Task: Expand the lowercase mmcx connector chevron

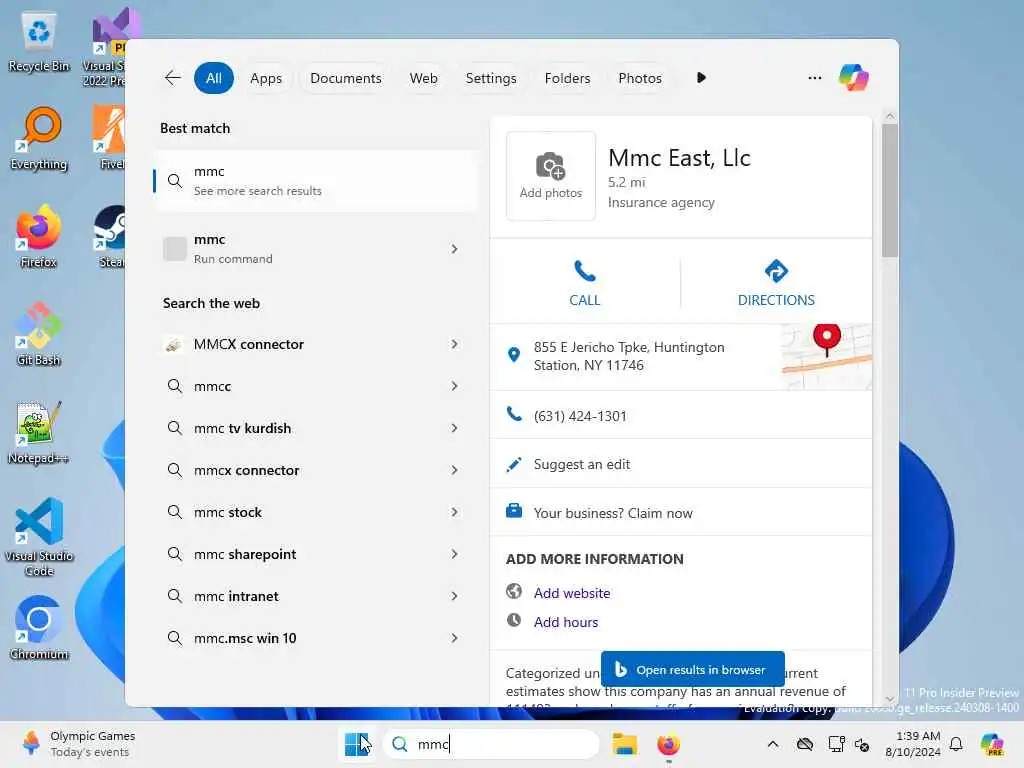Action: 455,470
